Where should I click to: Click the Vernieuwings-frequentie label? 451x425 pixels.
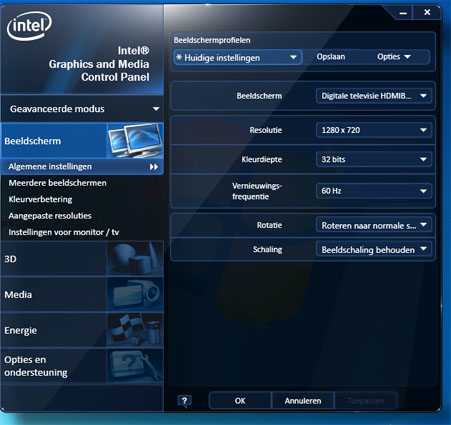(x=257, y=191)
